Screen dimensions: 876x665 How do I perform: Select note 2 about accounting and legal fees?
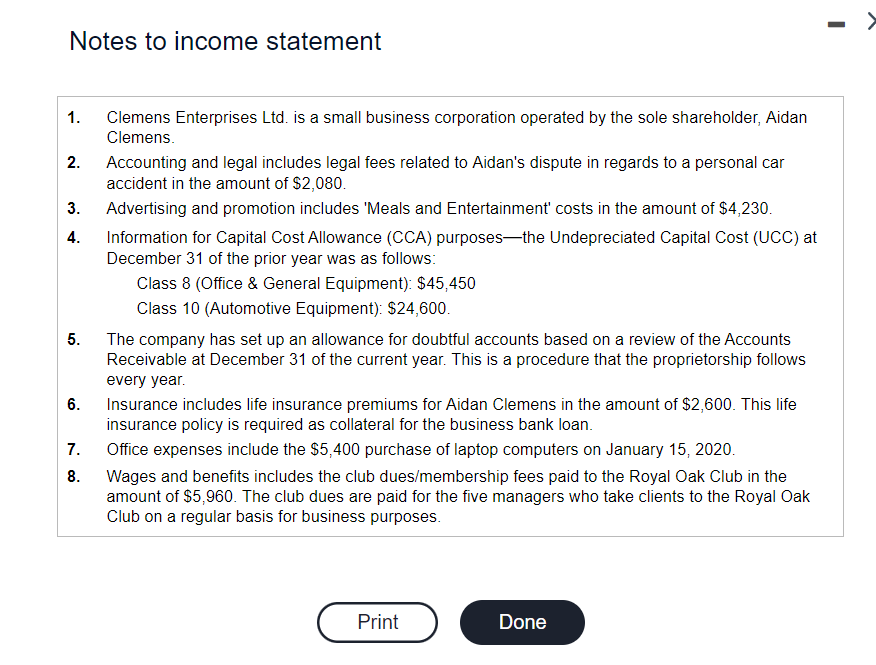[x=444, y=172]
